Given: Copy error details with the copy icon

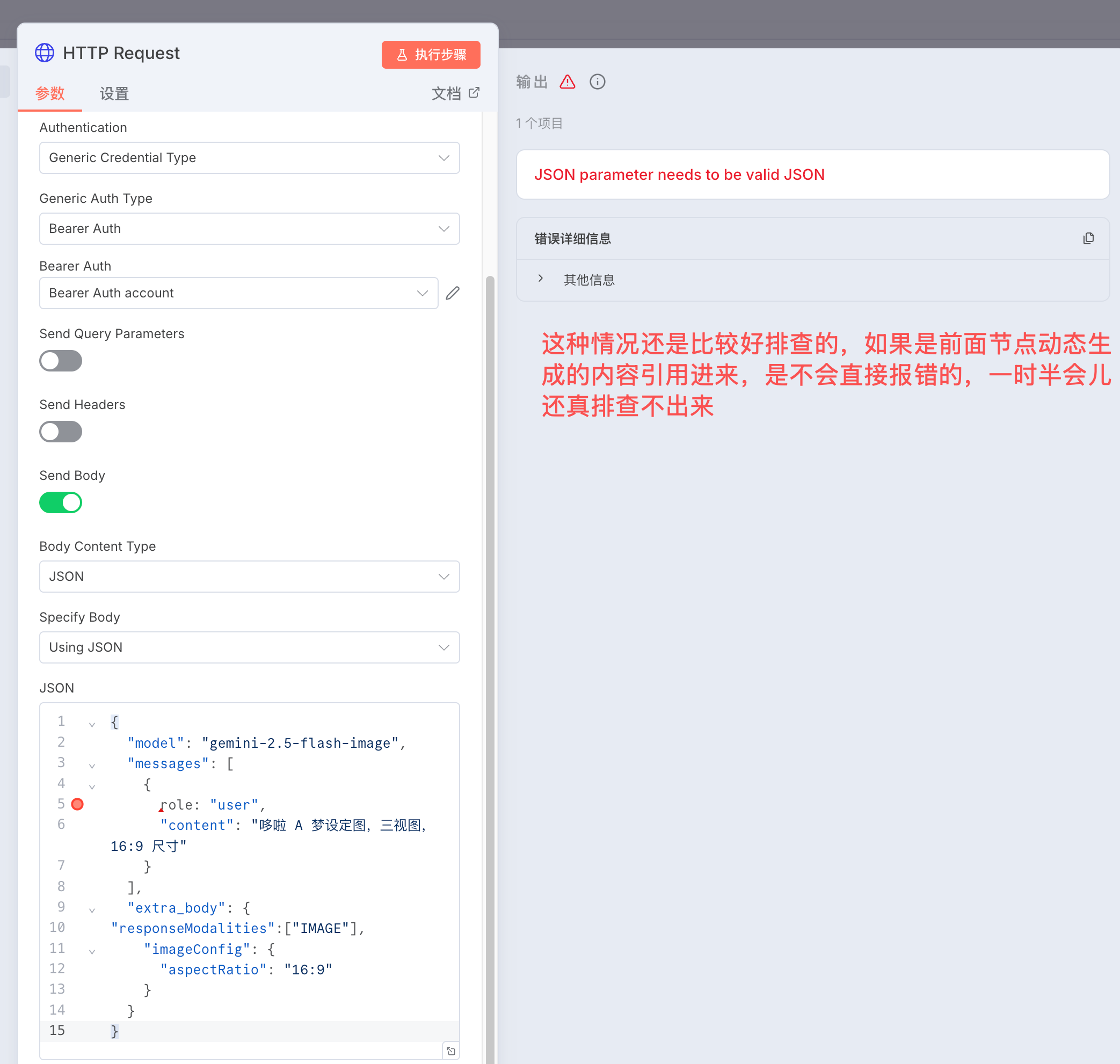Looking at the screenshot, I should 1088,238.
